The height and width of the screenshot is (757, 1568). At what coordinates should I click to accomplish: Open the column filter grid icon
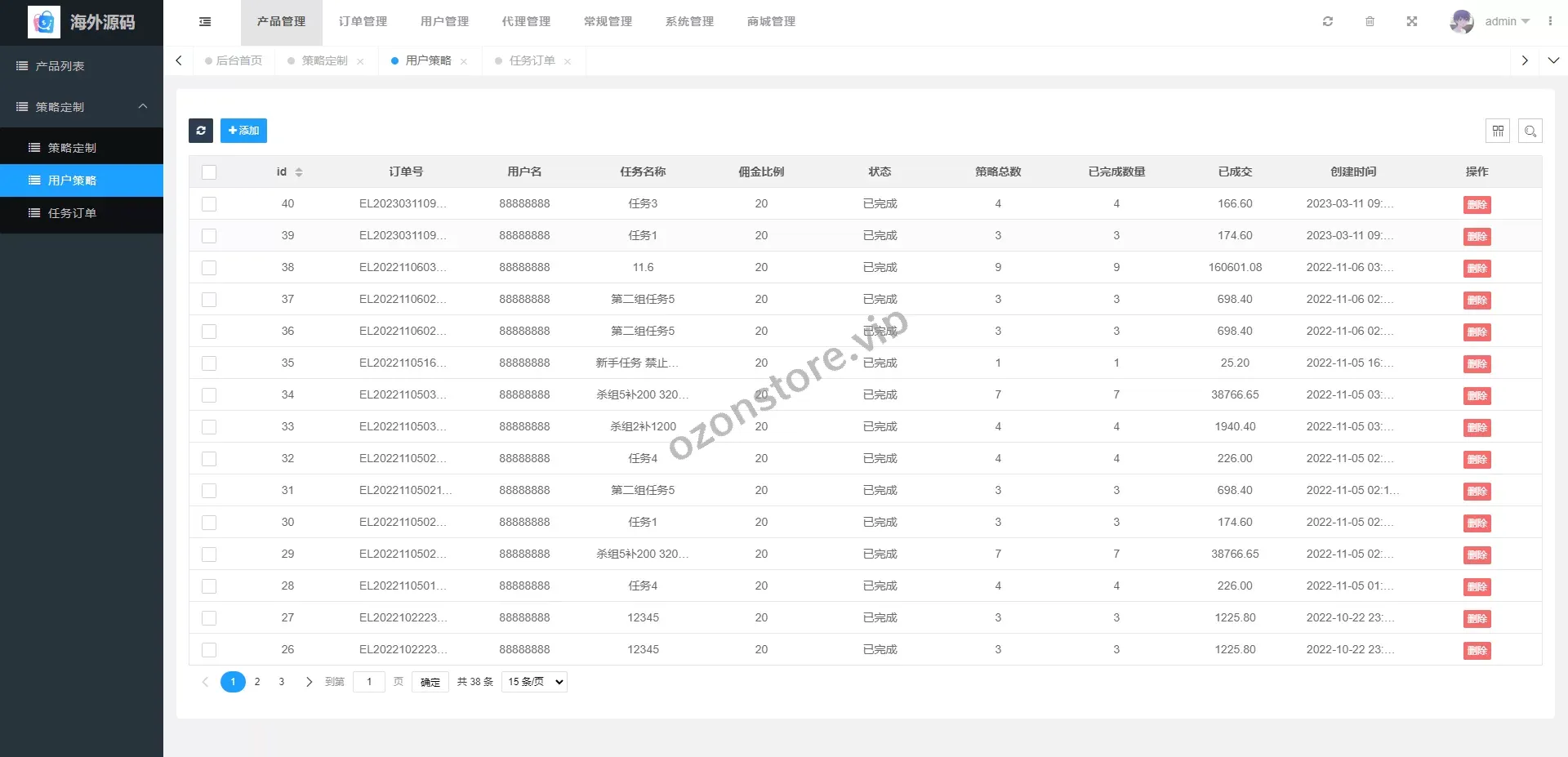1498,131
